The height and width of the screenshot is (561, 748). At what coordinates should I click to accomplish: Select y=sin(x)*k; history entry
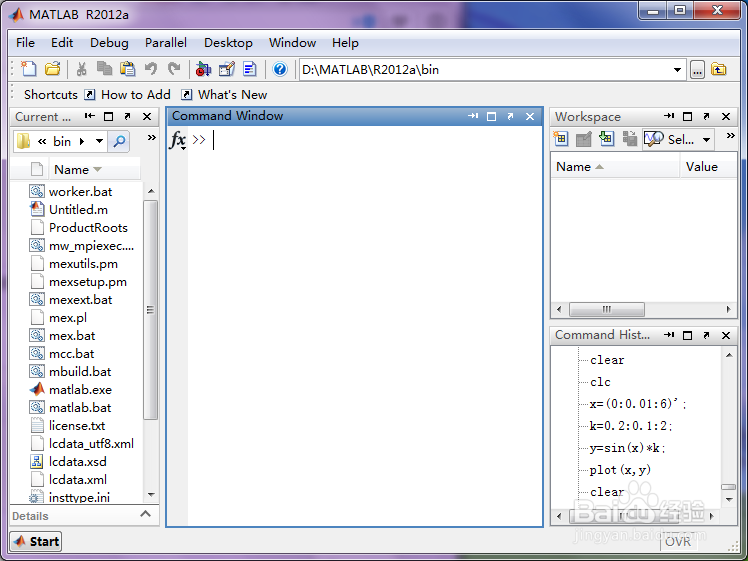click(x=627, y=448)
